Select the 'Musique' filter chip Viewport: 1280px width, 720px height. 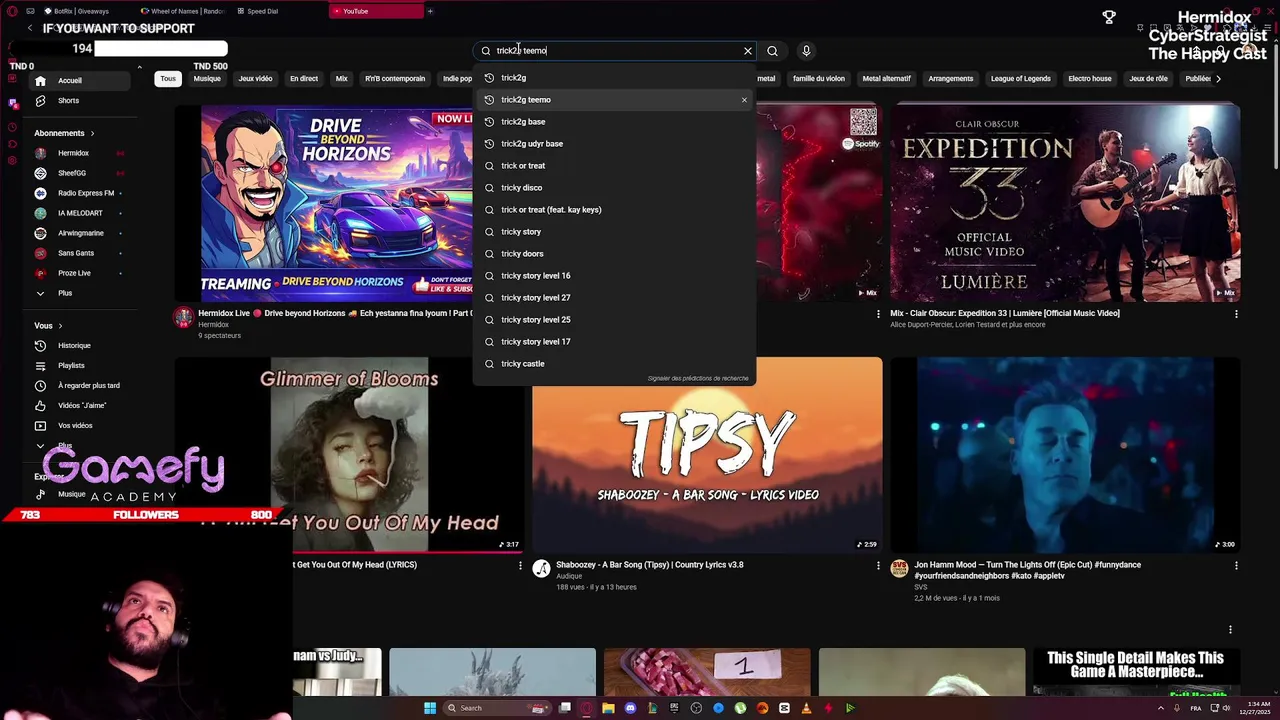[x=207, y=78]
